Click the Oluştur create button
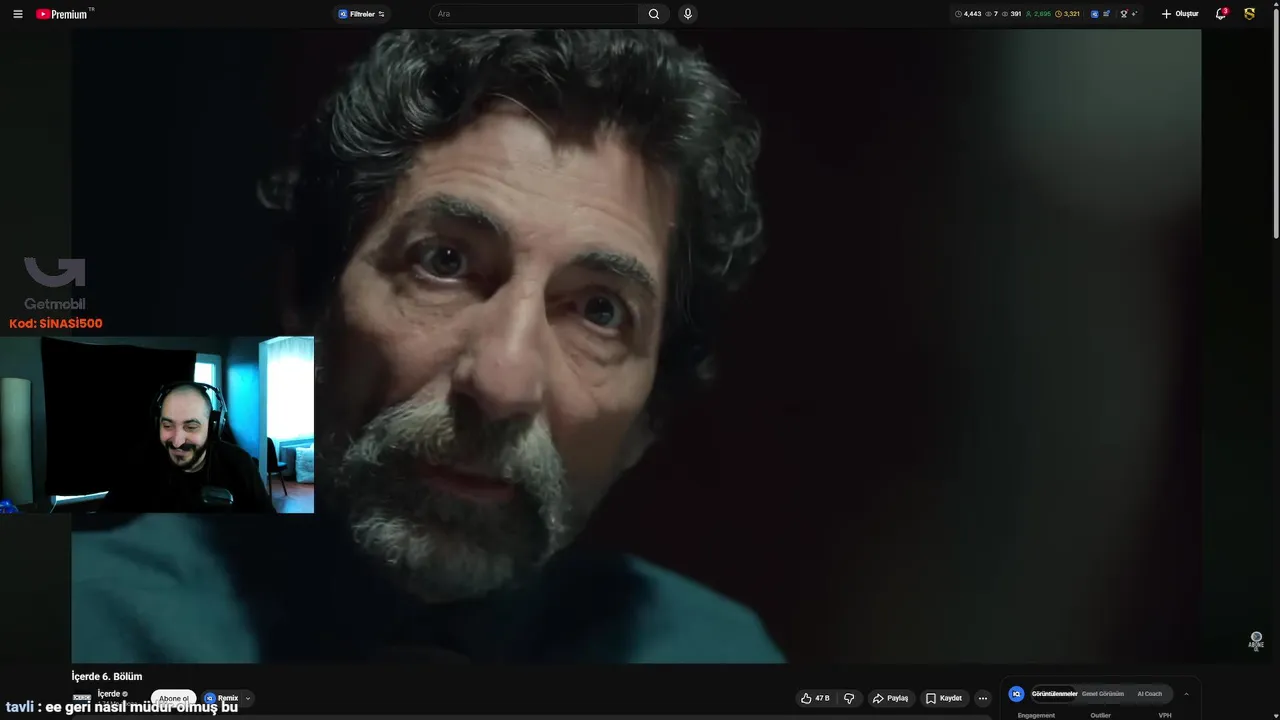This screenshot has width=1280, height=720. click(x=1180, y=14)
